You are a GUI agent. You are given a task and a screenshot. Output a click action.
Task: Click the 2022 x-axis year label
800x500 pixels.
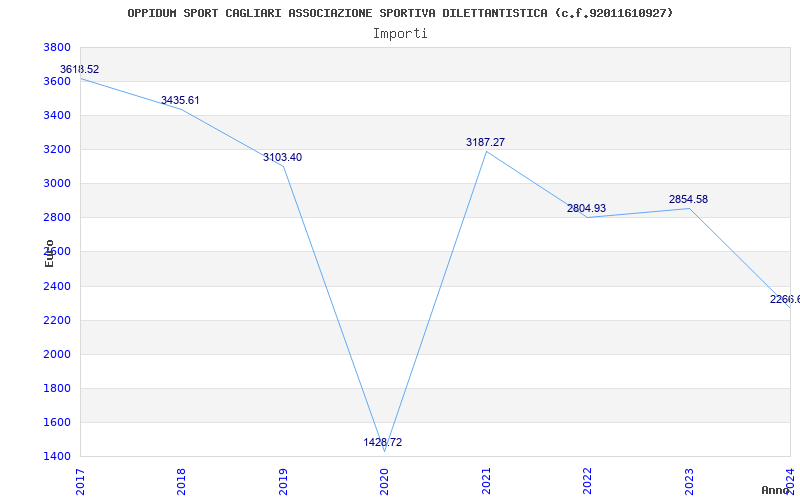pyautogui.click(x=587, y=482)
